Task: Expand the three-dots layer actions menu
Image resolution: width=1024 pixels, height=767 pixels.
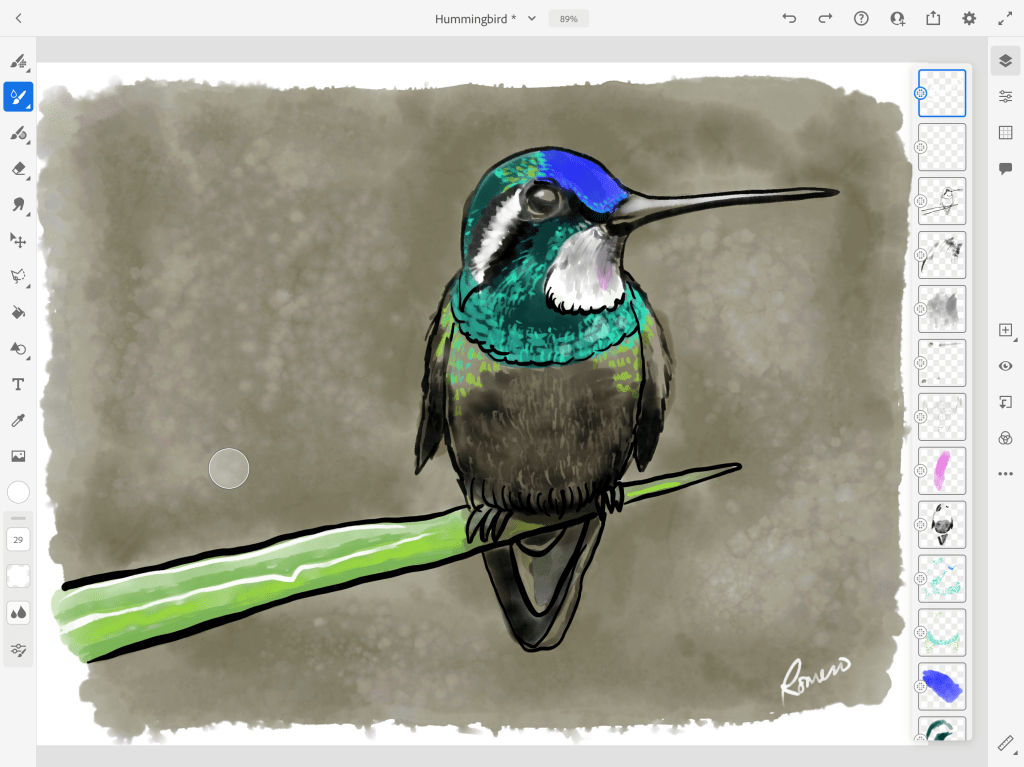Action: 1005,474
